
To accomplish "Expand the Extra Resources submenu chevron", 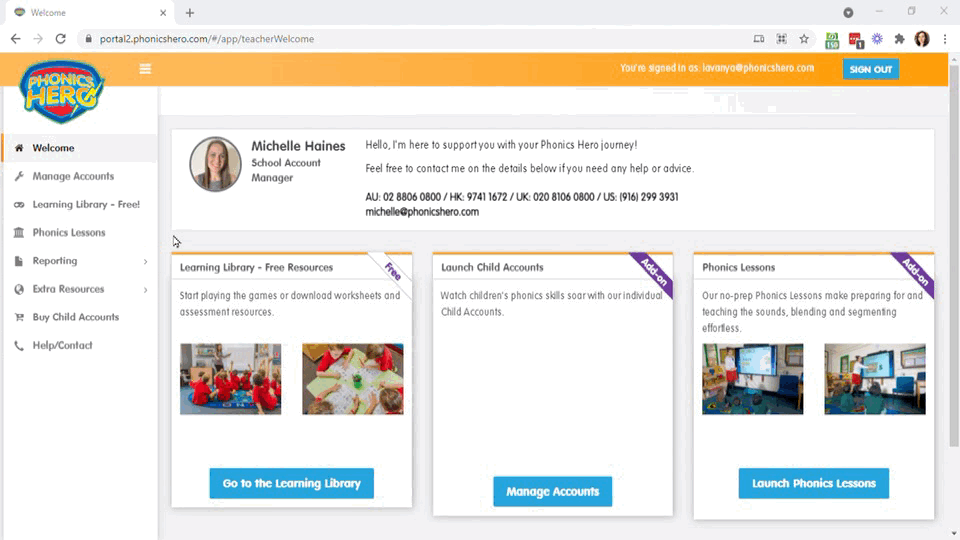I will 146,290.
